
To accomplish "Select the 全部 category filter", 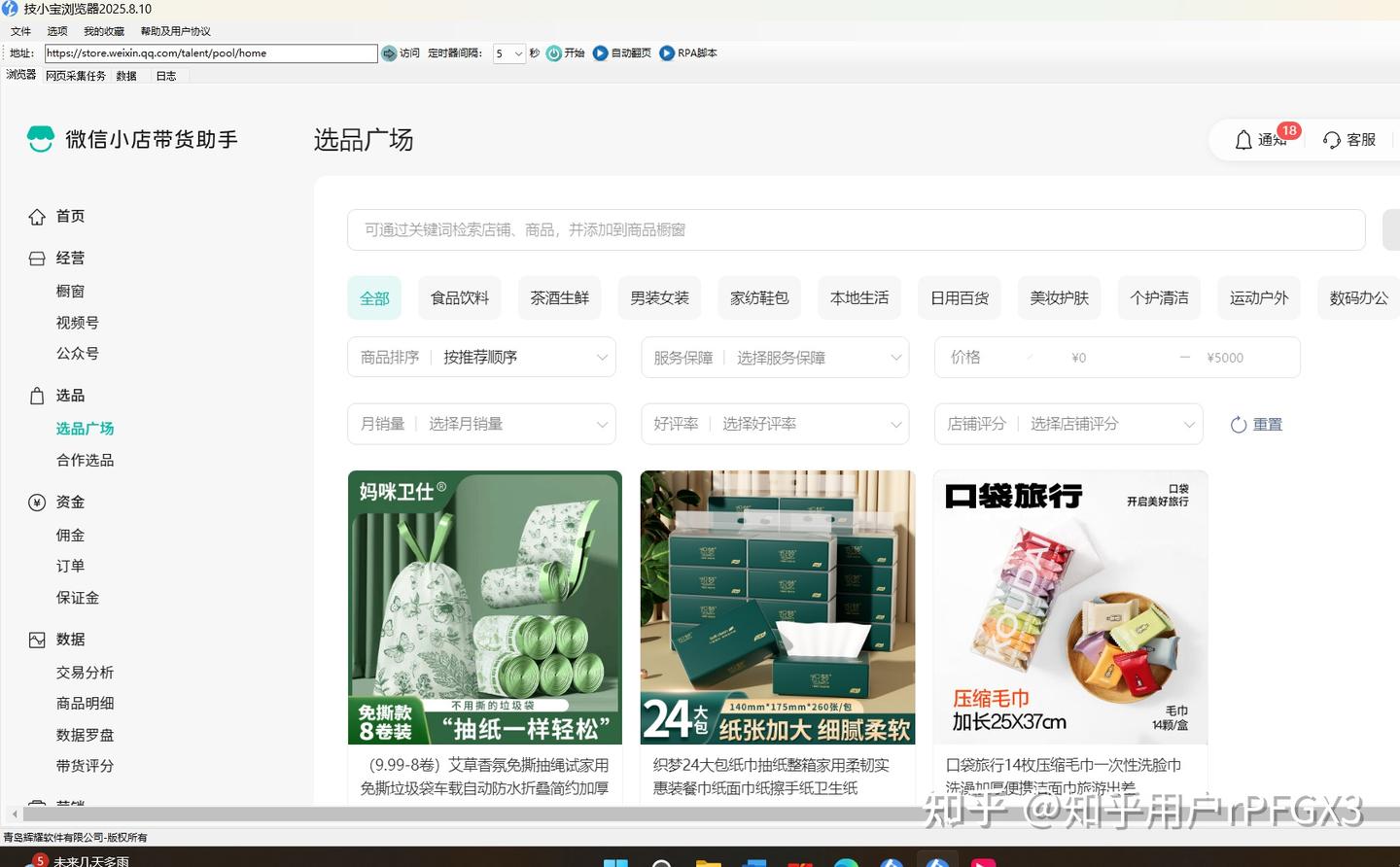I will 374,297.
